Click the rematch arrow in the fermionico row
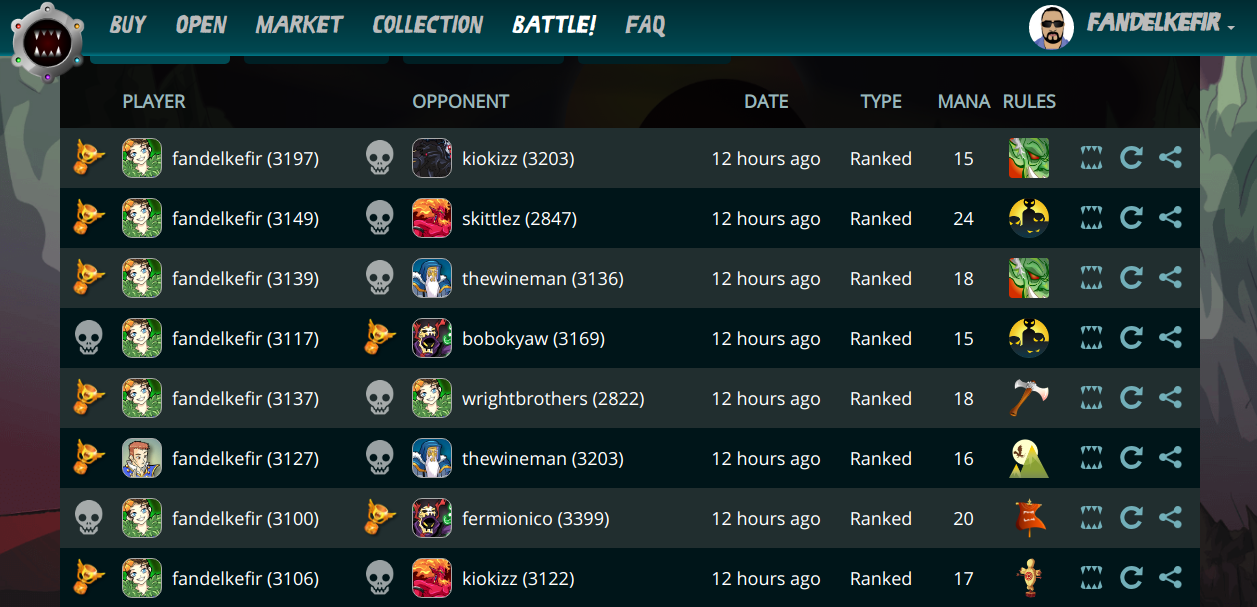This screenshot has width=1257, height=607. (1131, 518)
